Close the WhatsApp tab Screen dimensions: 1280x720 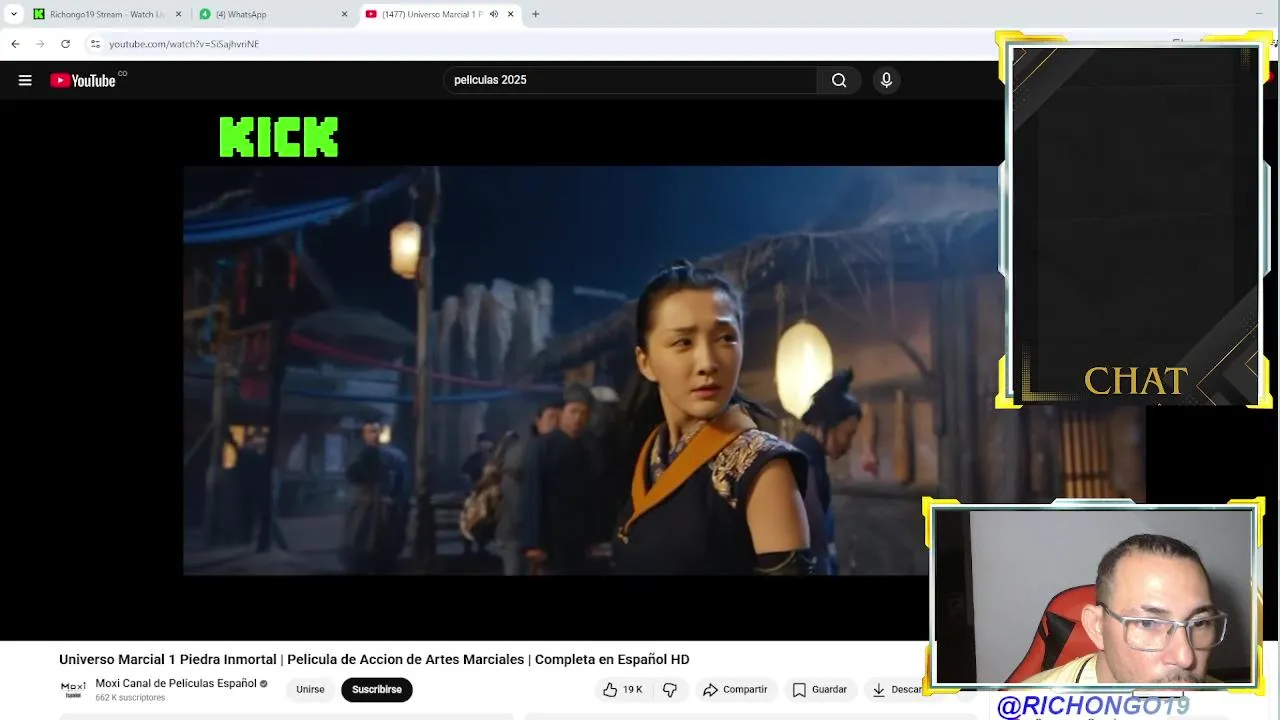point(345,14)
